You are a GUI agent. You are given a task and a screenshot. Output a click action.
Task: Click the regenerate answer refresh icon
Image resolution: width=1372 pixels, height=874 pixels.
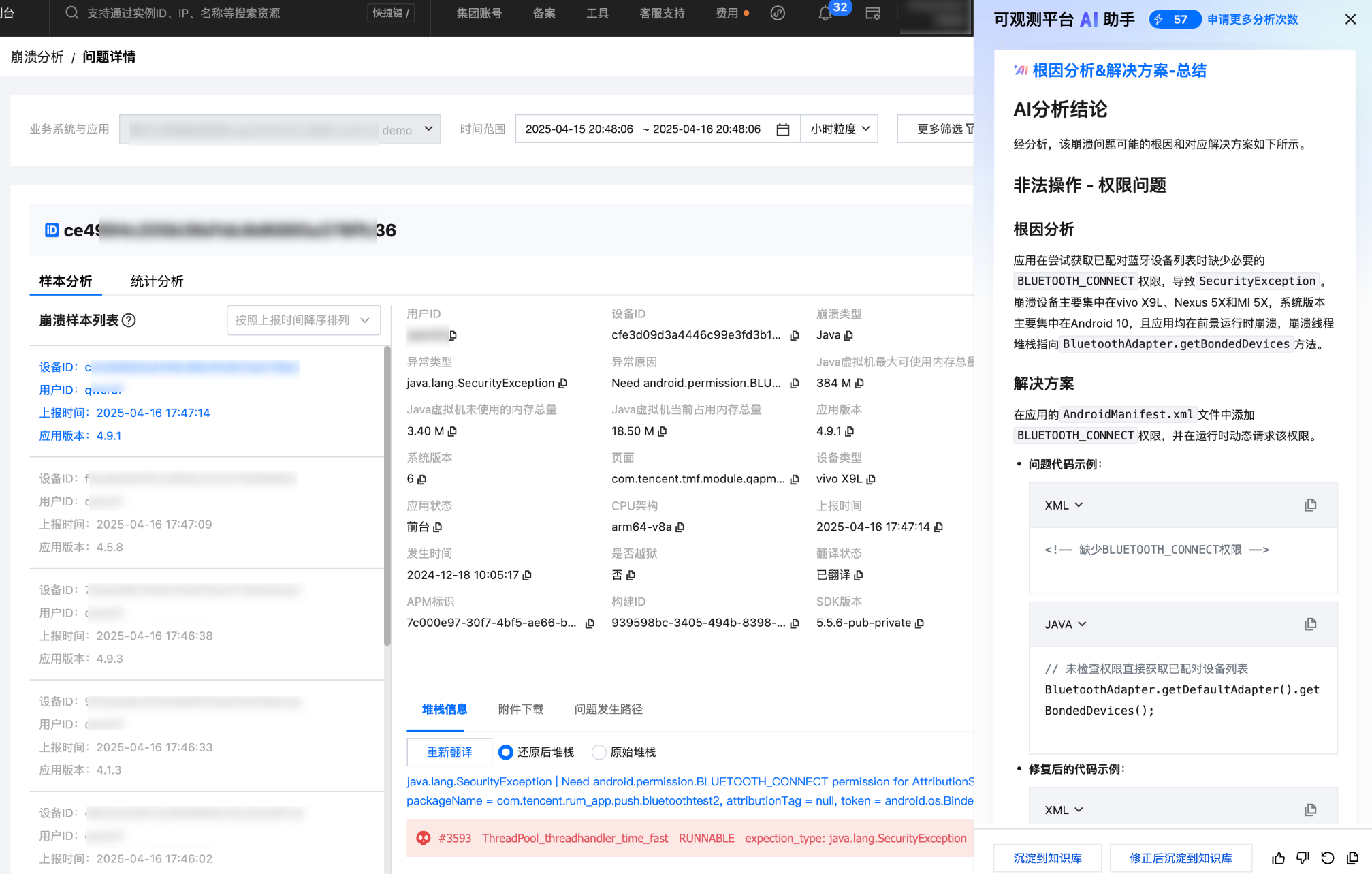click(1327, 858)
